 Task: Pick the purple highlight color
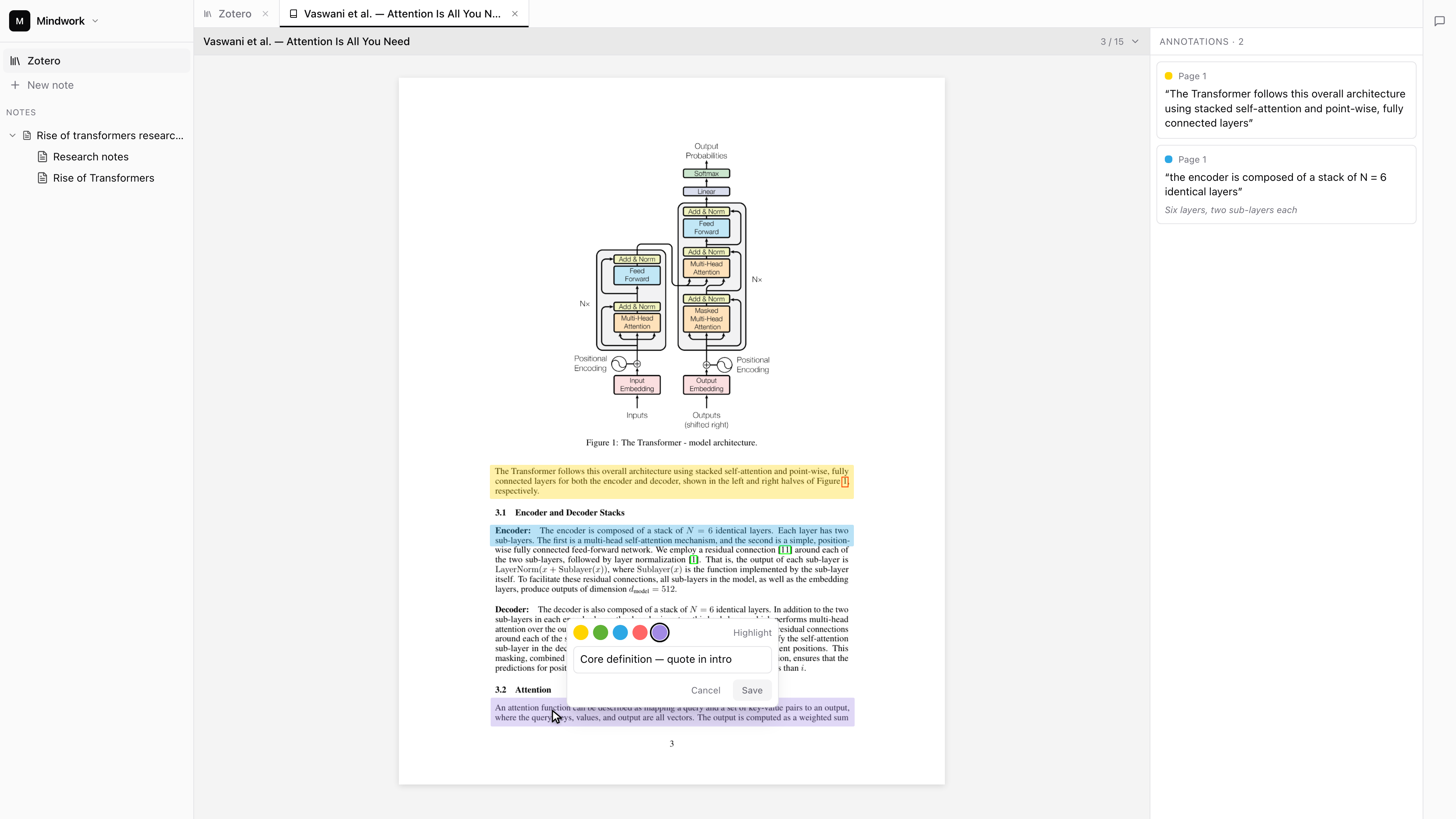coord(660,632)
